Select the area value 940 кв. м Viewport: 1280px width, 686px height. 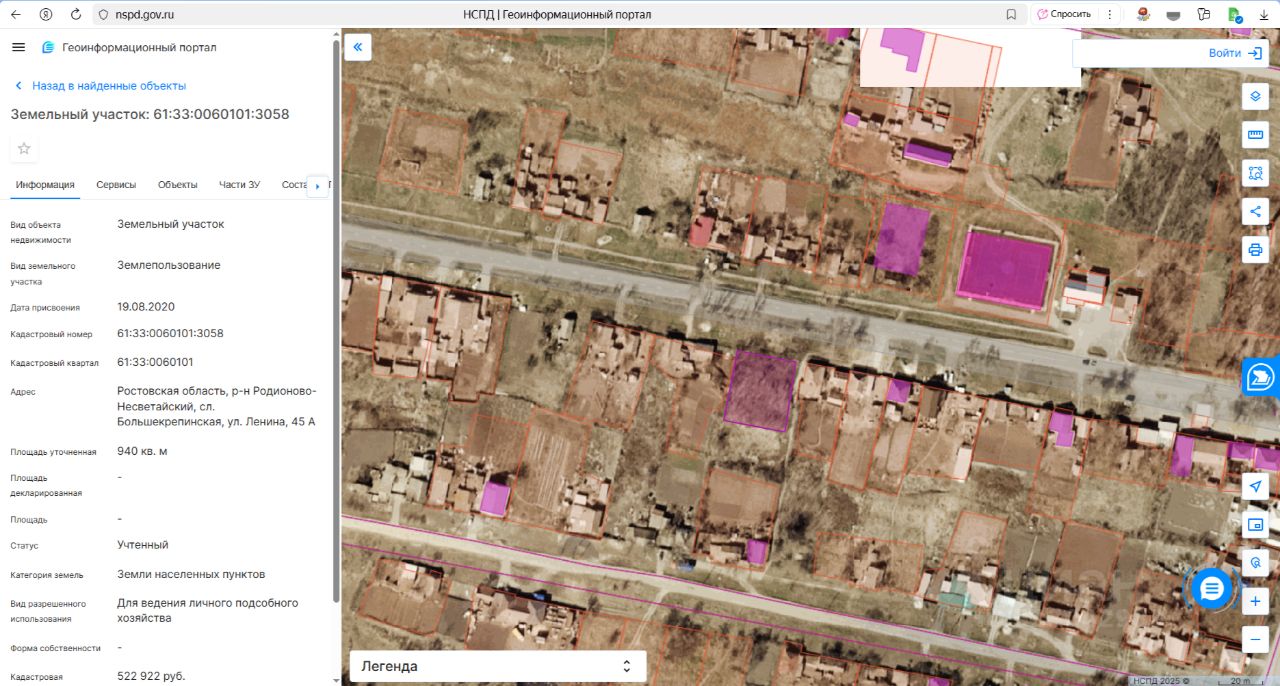point(142,451)
